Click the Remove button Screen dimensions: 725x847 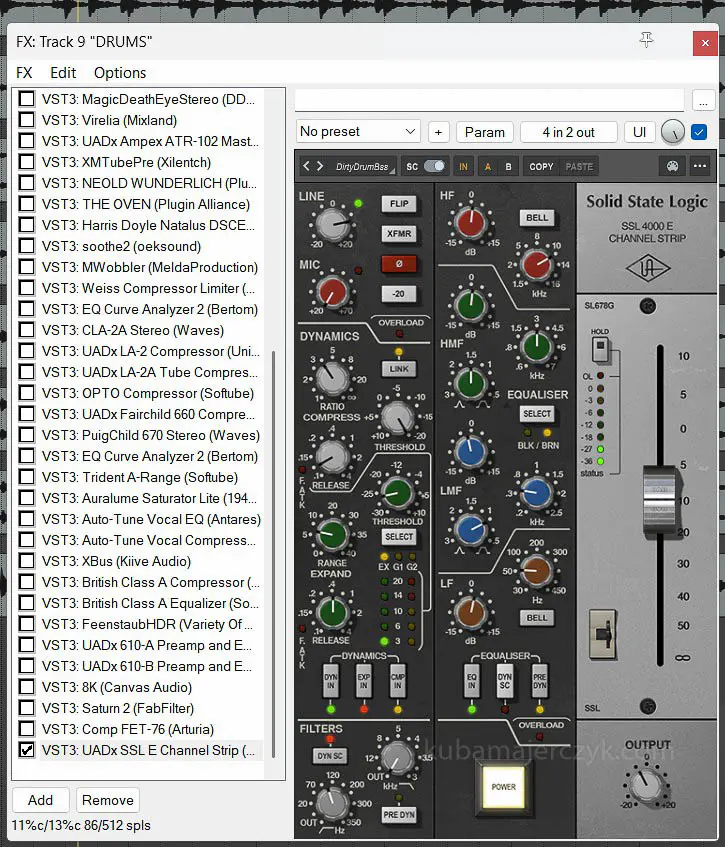pos(108,800)
